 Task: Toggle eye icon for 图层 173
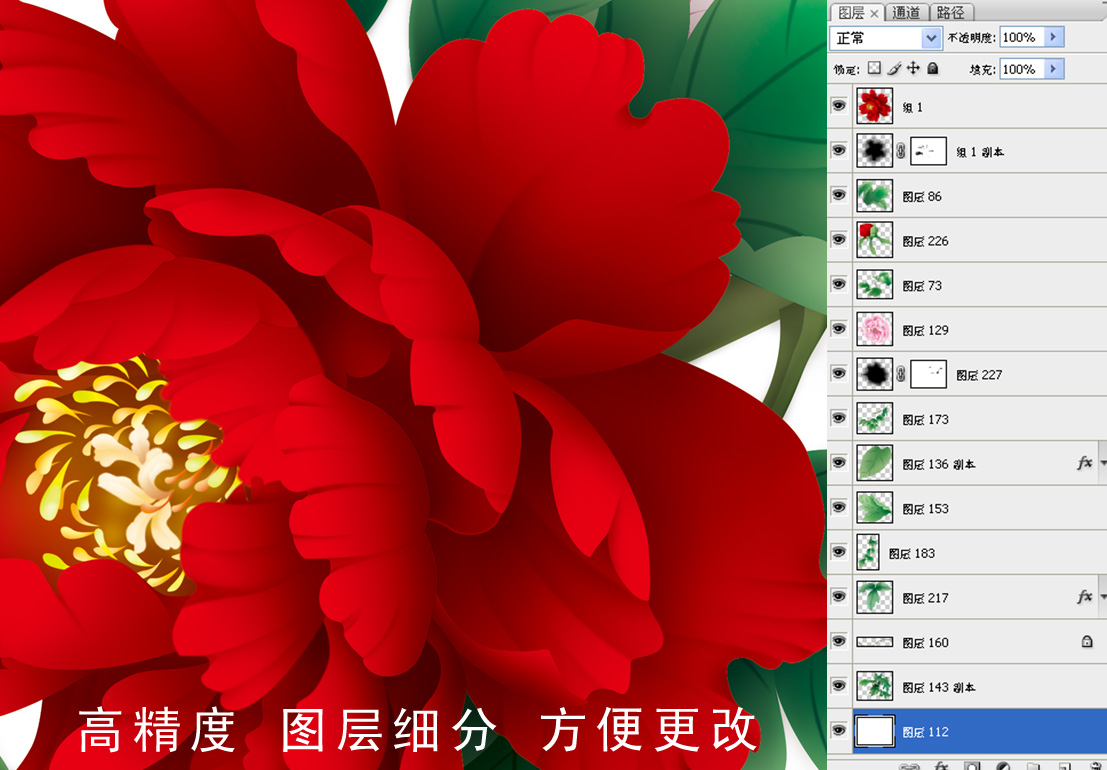click(839, 418)
